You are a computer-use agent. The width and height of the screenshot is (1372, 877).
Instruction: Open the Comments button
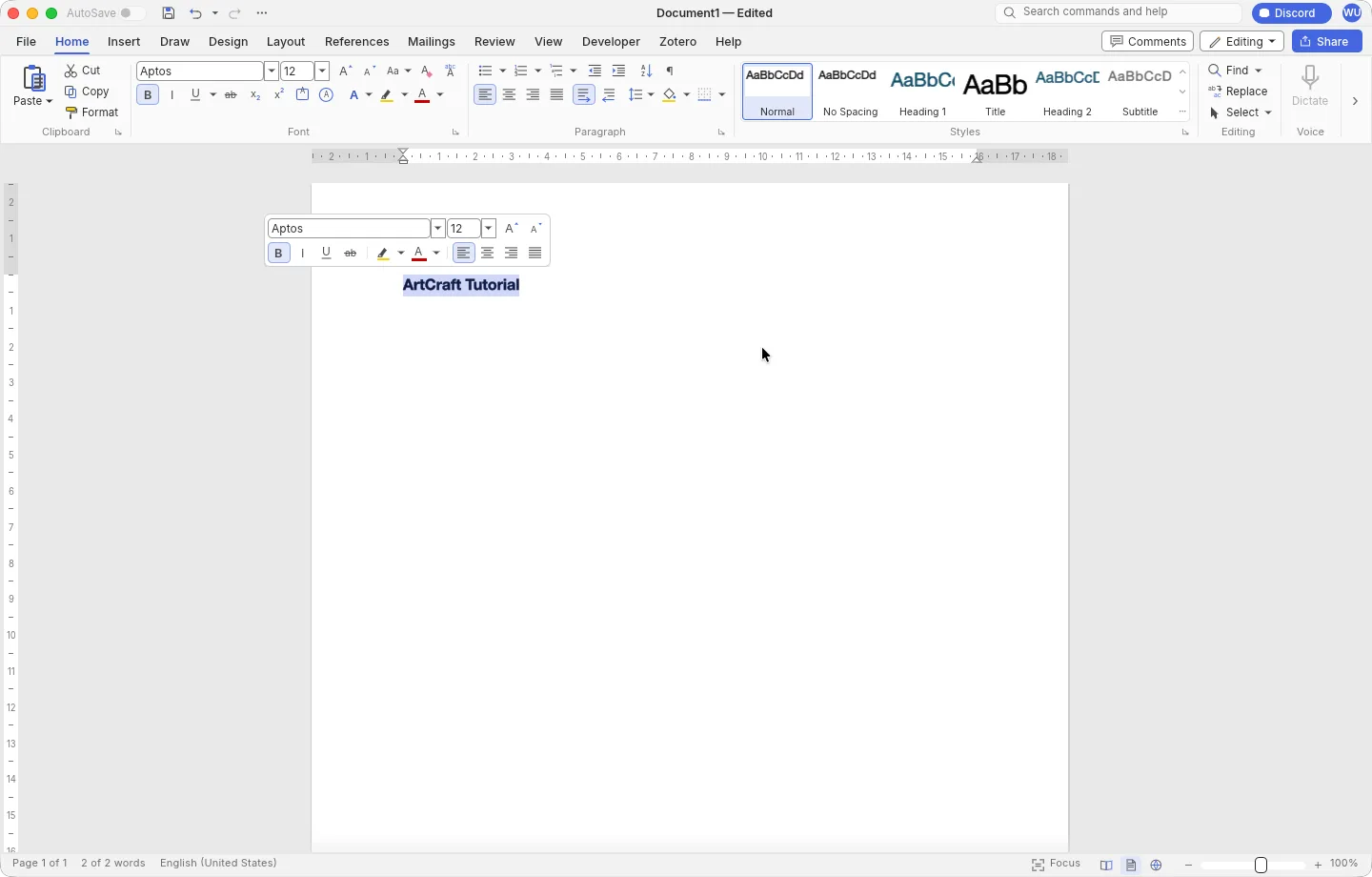pos(1148,41)
